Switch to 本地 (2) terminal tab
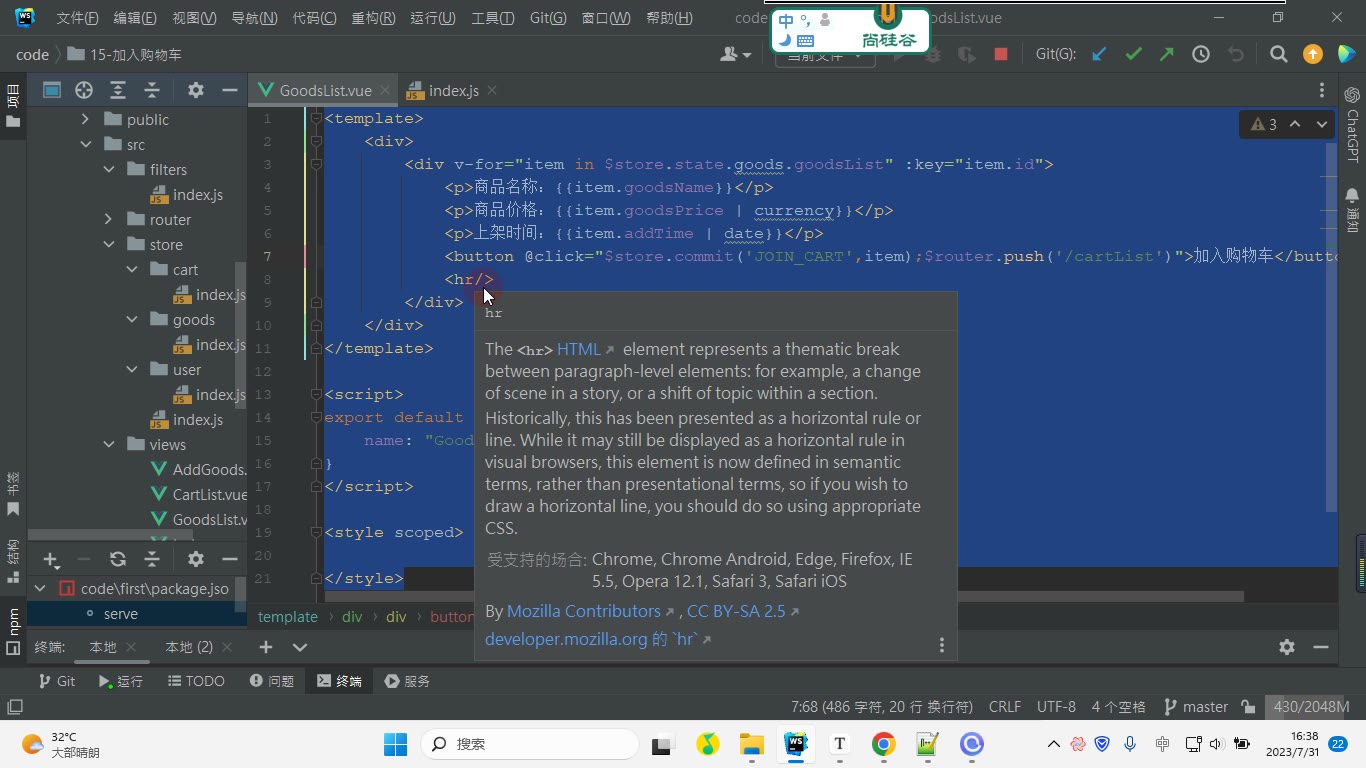 189,647
